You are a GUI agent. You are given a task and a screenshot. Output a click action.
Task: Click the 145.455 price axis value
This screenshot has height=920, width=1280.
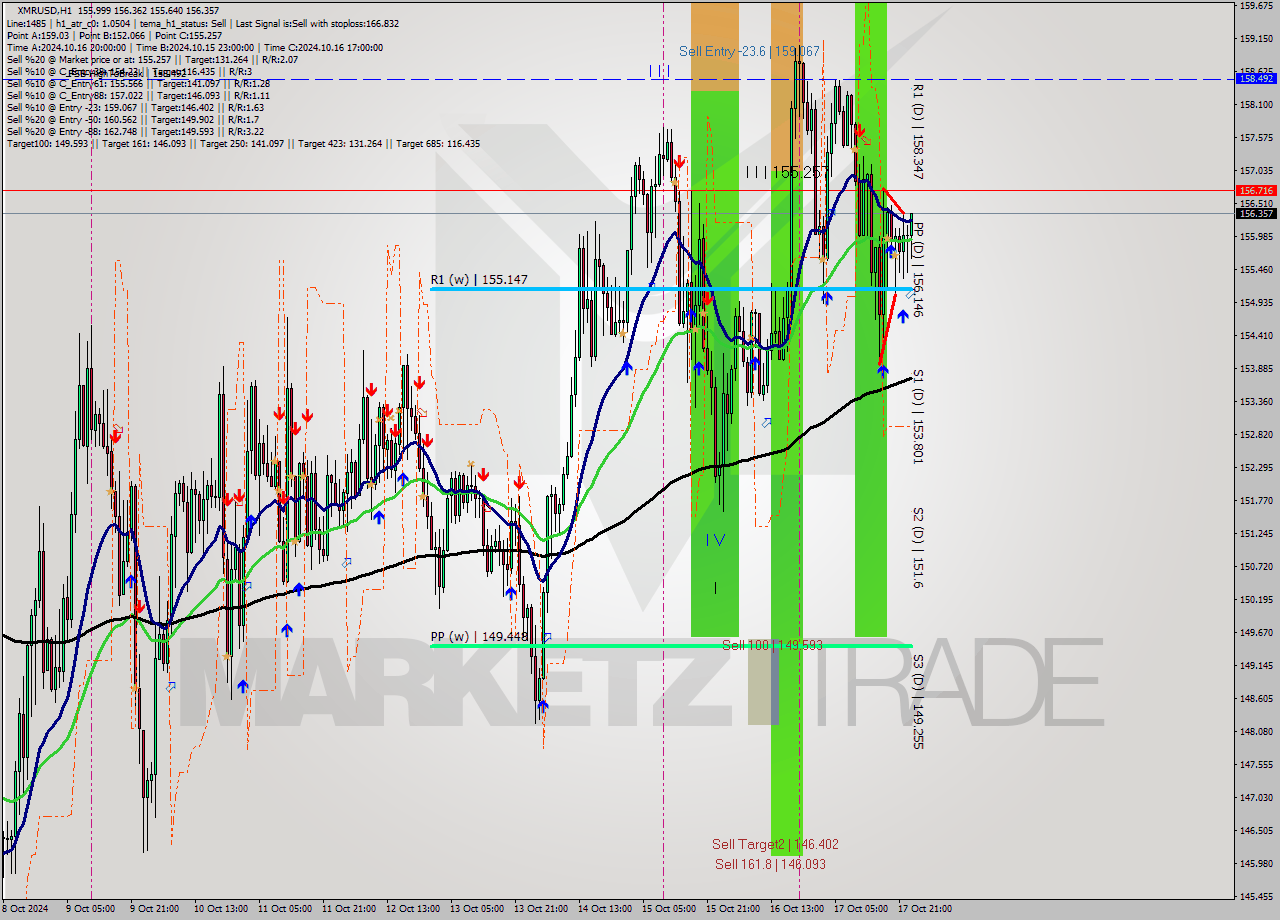[1256, 896]
